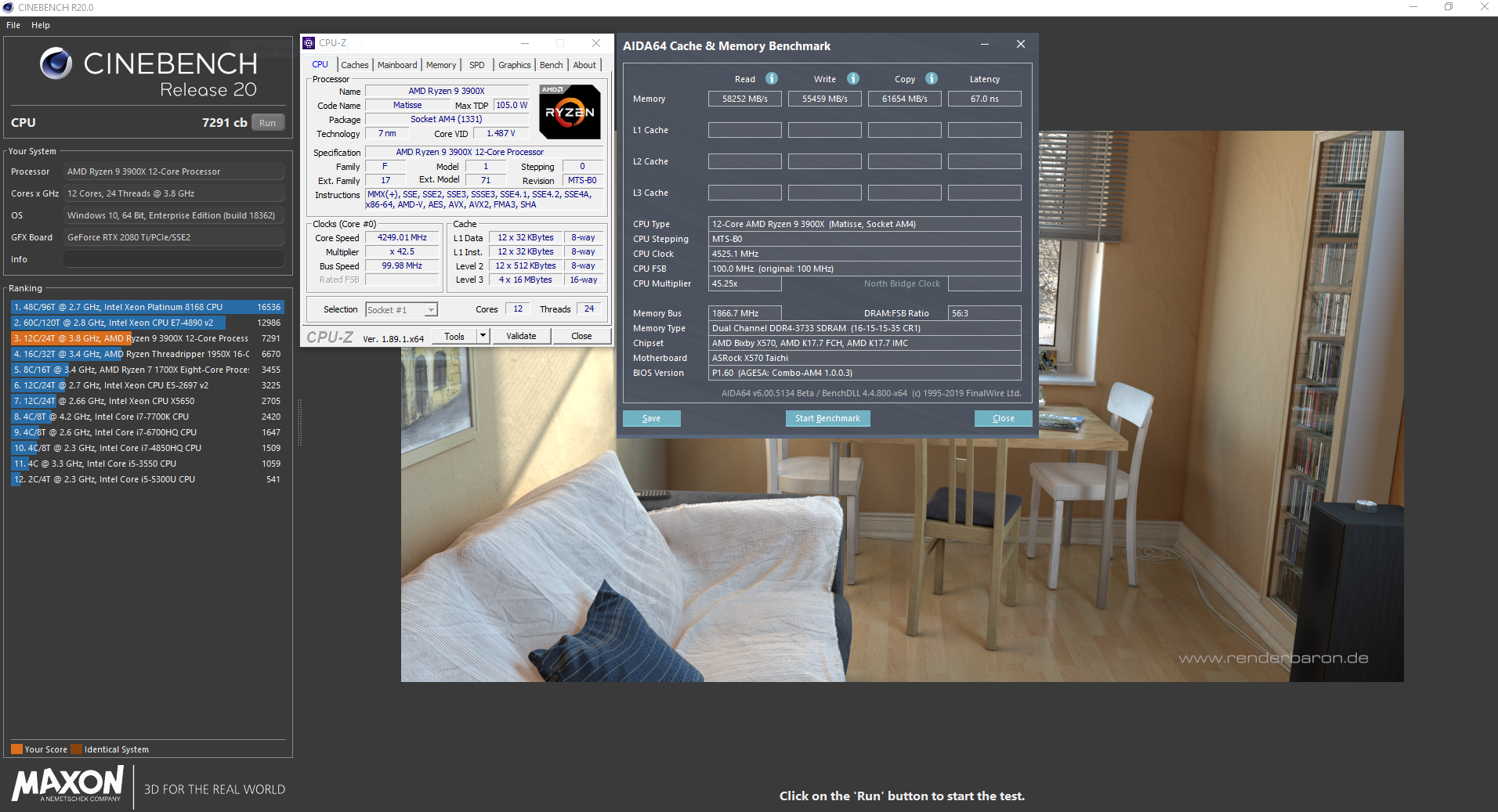Click the brown Identical System legend swatch
Image resolution: width=1498 pixels, height=812 pixels.
(76, 749)
